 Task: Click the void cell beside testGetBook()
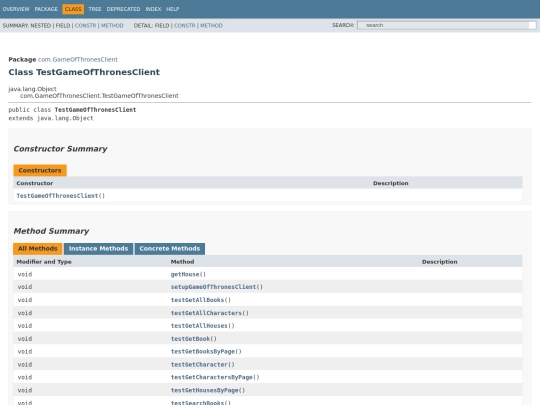[x=25, y=339]
